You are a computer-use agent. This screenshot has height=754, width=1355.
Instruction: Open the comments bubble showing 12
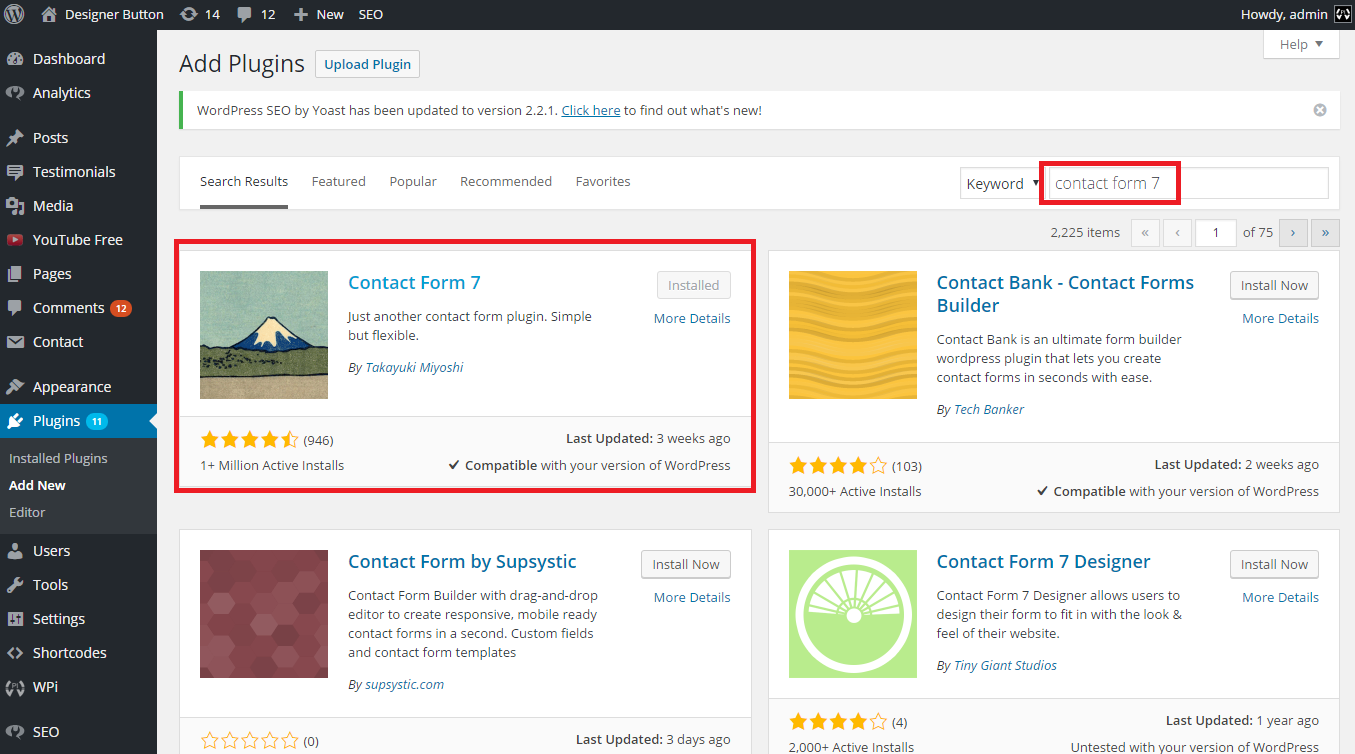(x=245, y=14)
